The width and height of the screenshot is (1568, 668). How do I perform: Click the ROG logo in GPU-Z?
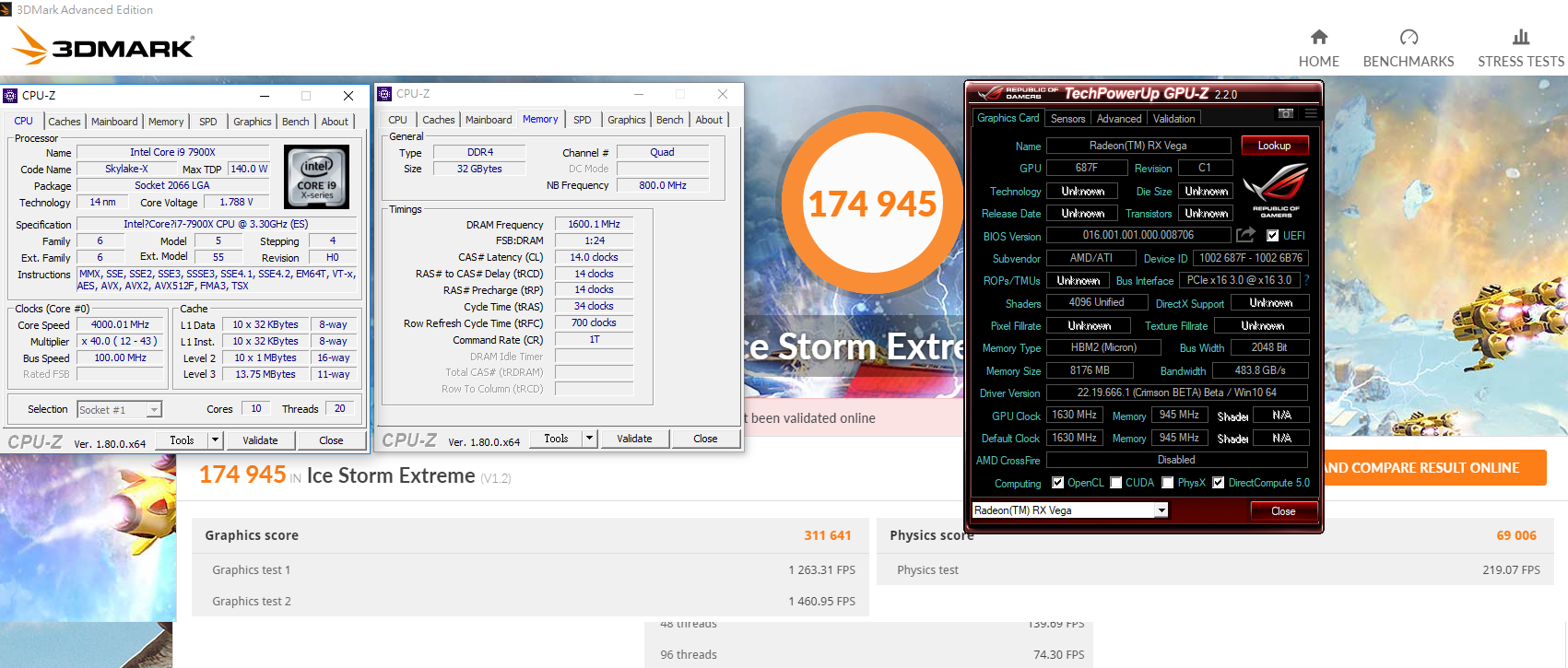click(x=1276, y=190)
